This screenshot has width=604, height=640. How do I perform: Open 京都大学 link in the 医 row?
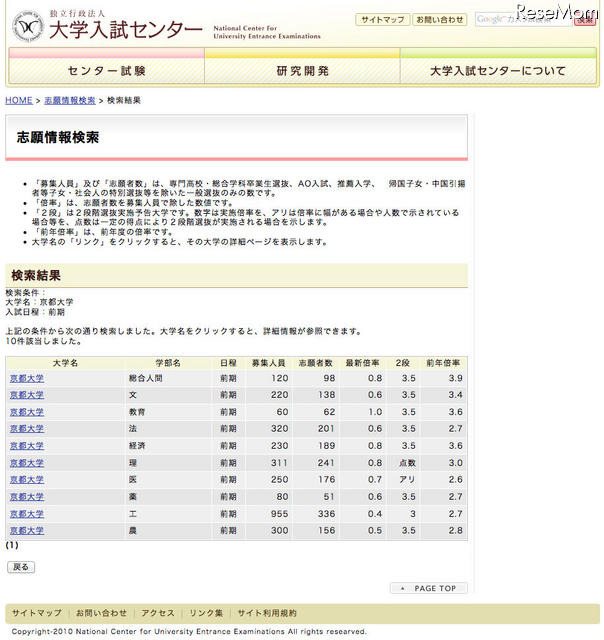pos(27,480)
